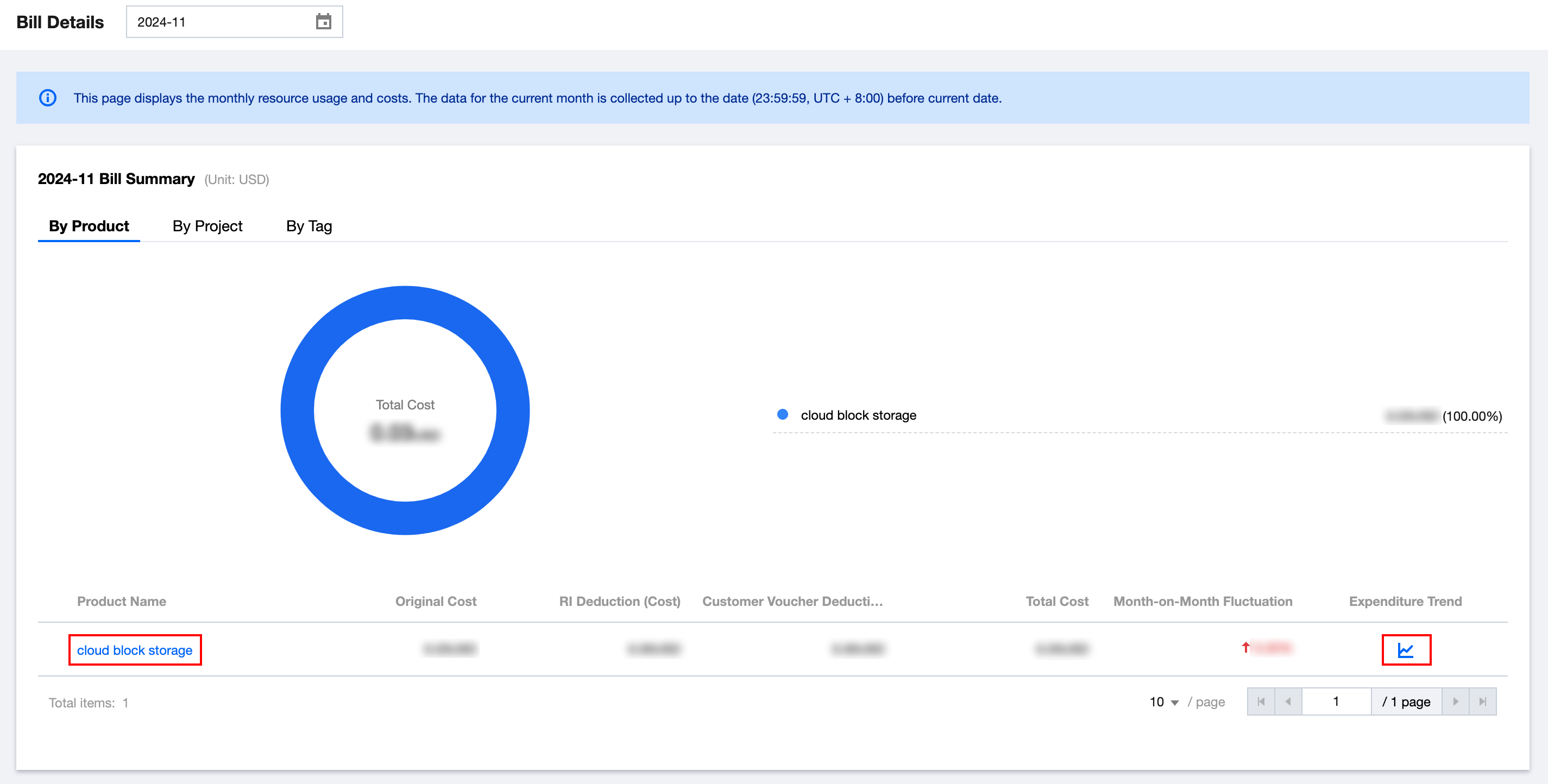Jump to last page arrow

(x=1482, y=701)
